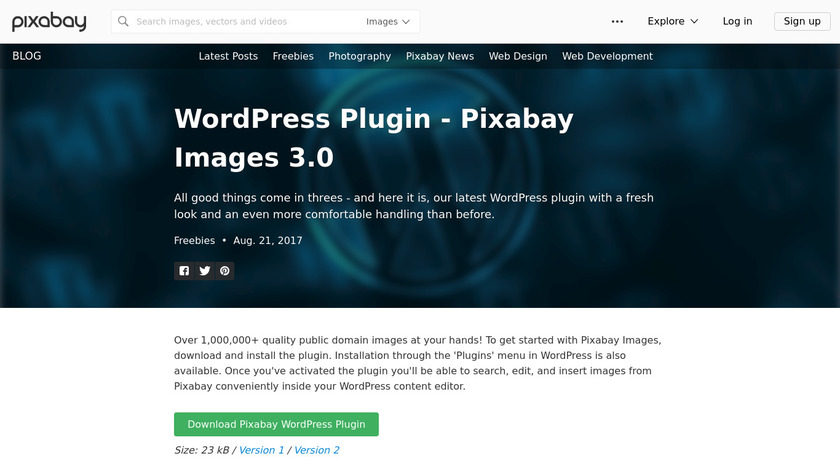Click the 'Size: 23 kB' text
The height and width of the screenshot is (472, 840).
(x=201, y=450)
